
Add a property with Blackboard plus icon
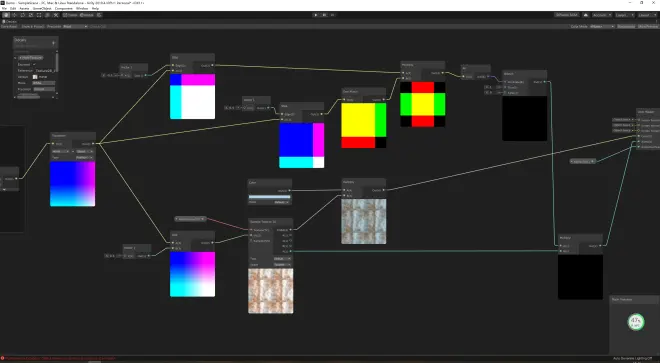[53, 43]
